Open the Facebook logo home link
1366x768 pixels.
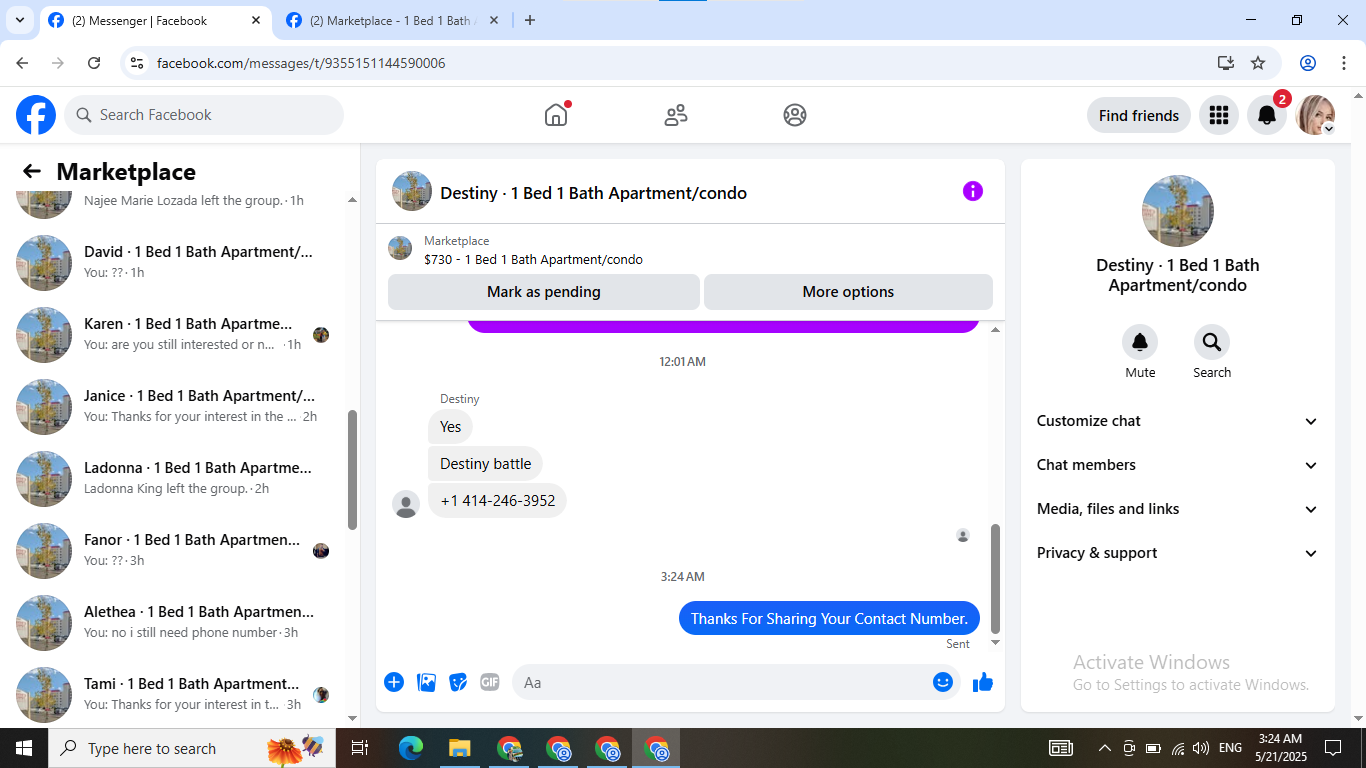pyautogui.click(x=36, y=115)
